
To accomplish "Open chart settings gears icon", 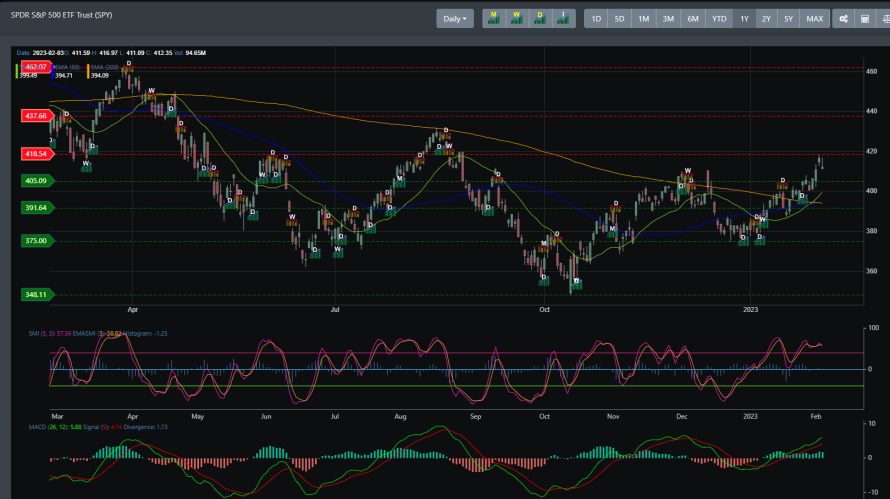I will pos(843,19).
